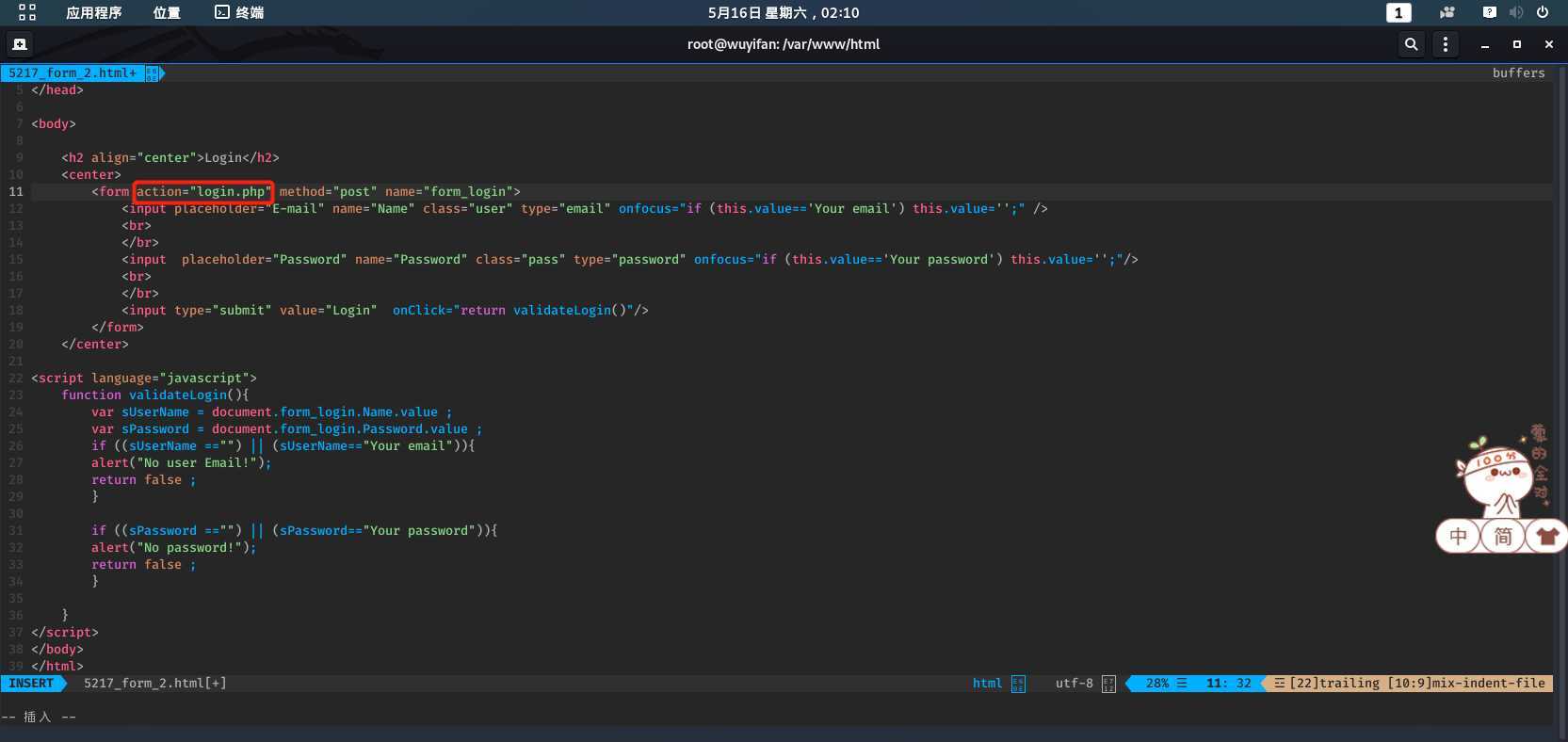
Task: Open the three-dot terminal menu
Action: (x=1446, y=44)
